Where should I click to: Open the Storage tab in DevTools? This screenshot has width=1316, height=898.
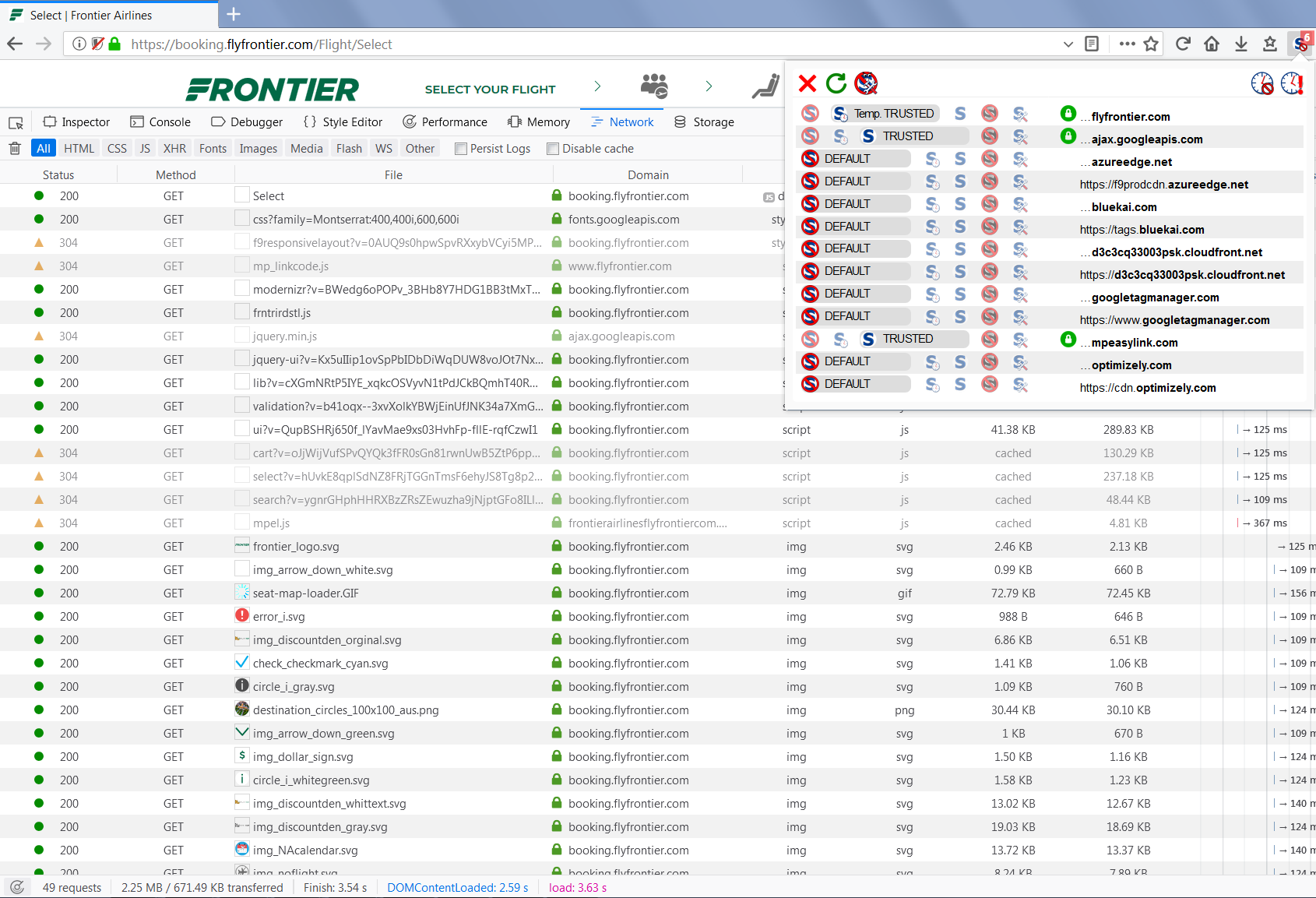tap(704, 122)
